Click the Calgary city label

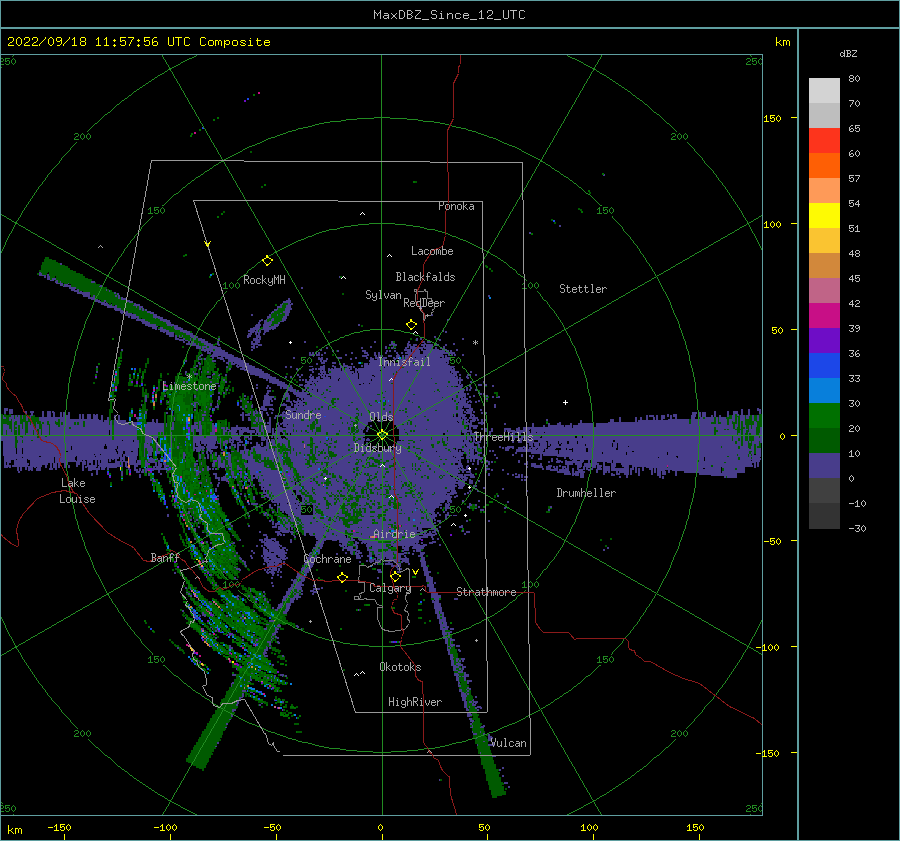click(390, 588)
